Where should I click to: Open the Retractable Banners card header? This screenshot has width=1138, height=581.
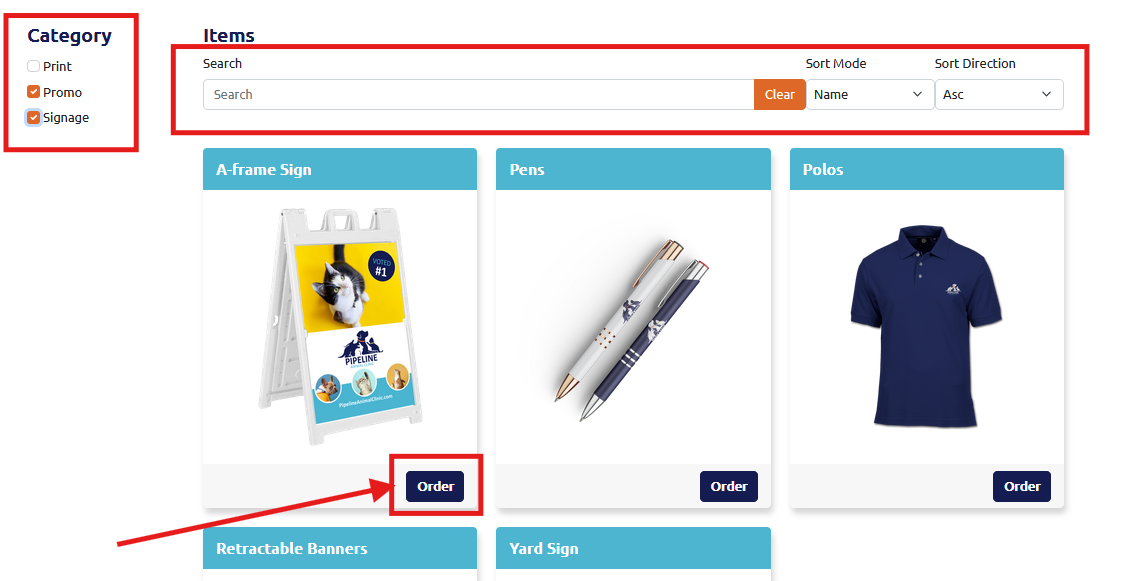[x=340, y=549]
